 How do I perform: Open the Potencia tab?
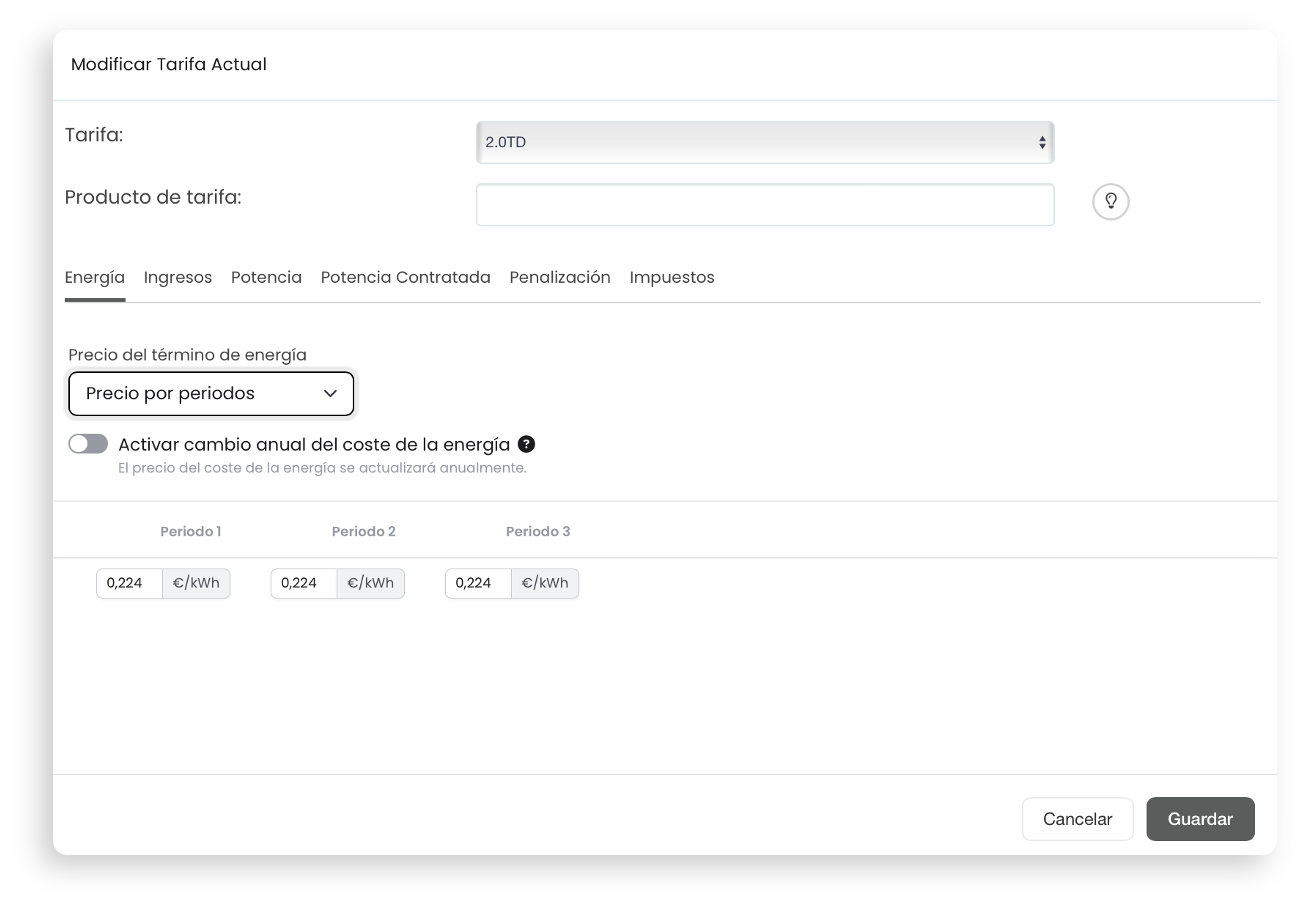(x=266, y=277)
